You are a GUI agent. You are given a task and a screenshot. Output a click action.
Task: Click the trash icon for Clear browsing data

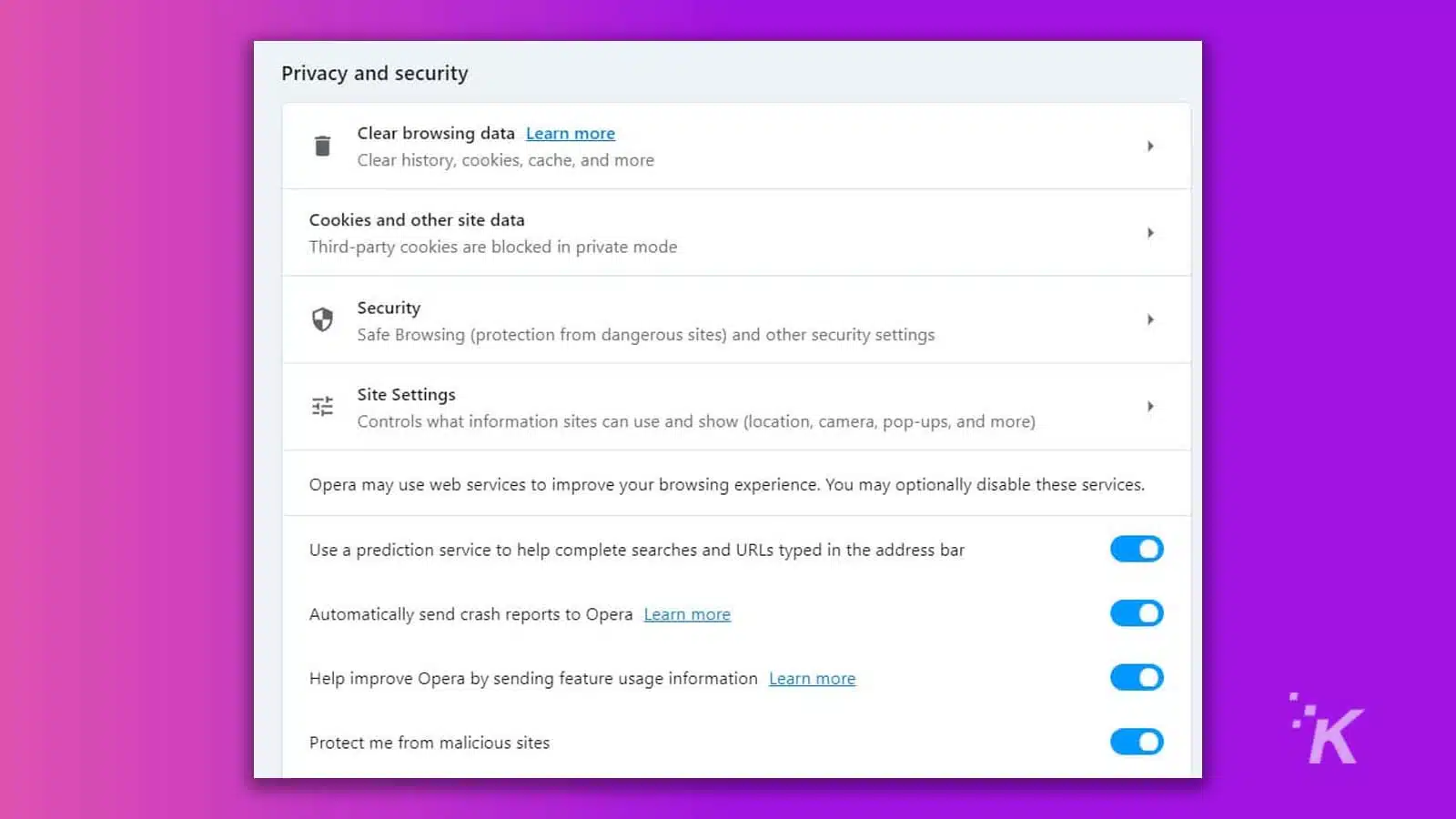(322, 146)
